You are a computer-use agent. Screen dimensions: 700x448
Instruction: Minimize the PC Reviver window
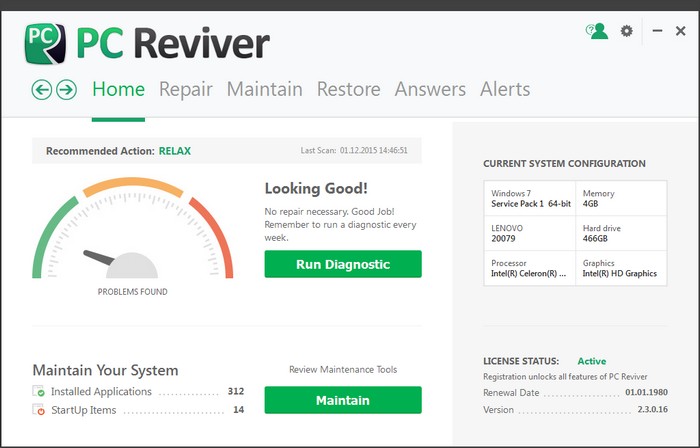[x=657, y=31]
